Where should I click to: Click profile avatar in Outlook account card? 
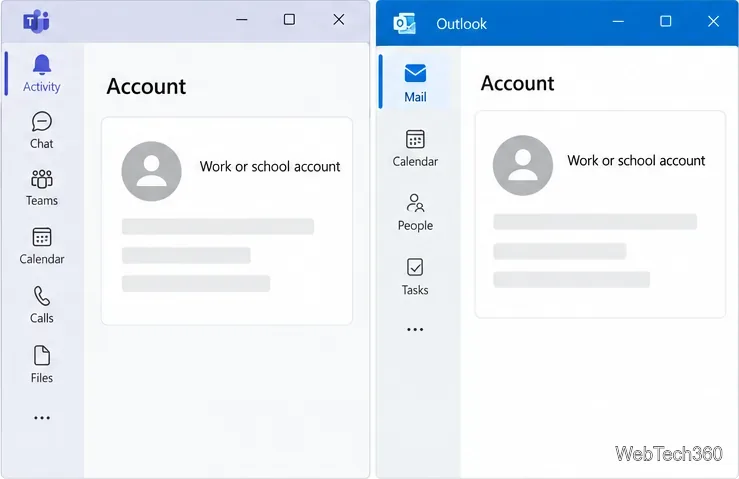(x=523, y=165)
